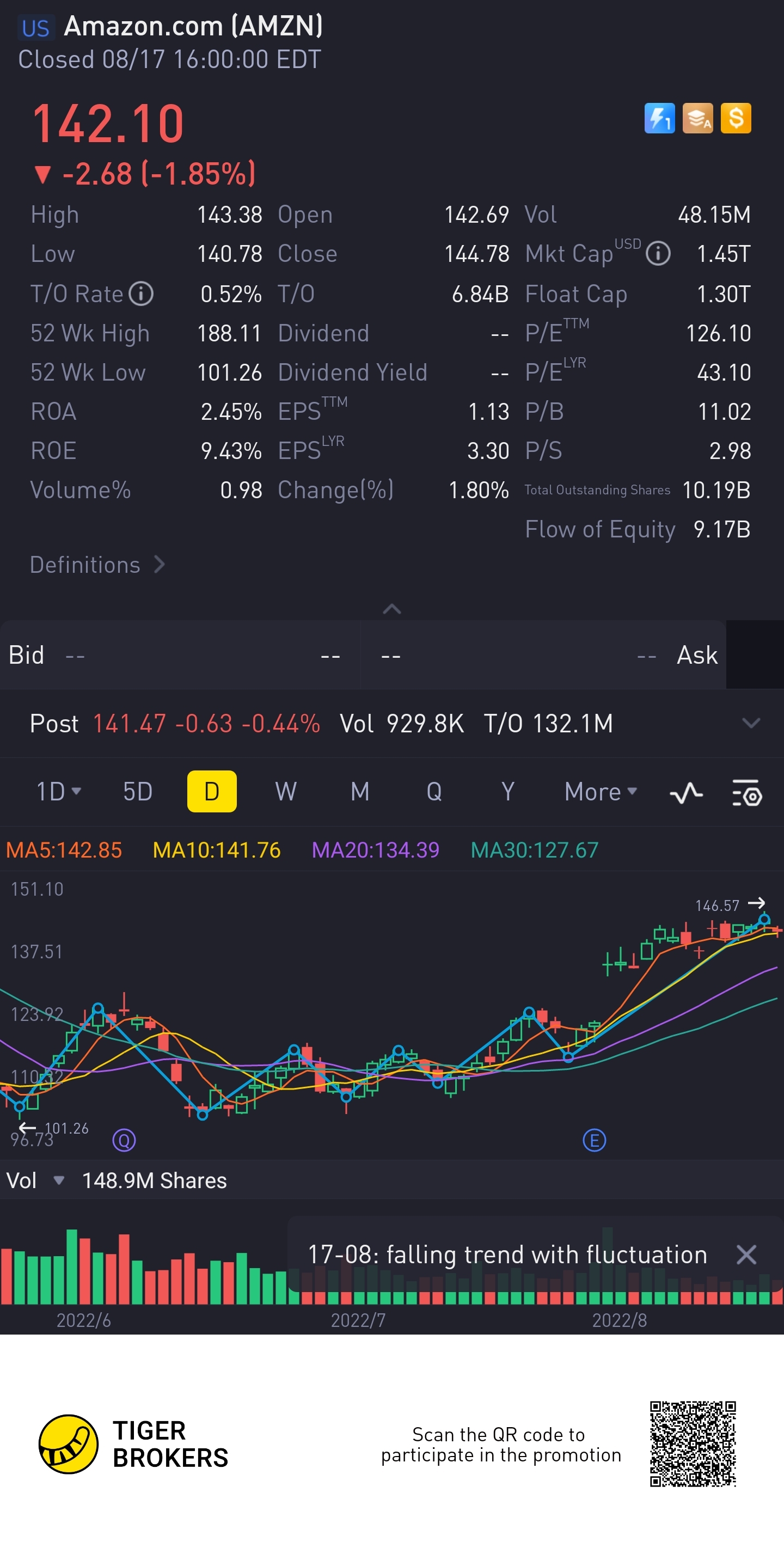Switch to 5D chart tab
The width and height of the screenshot is (784, 1554).
(138, 792)
